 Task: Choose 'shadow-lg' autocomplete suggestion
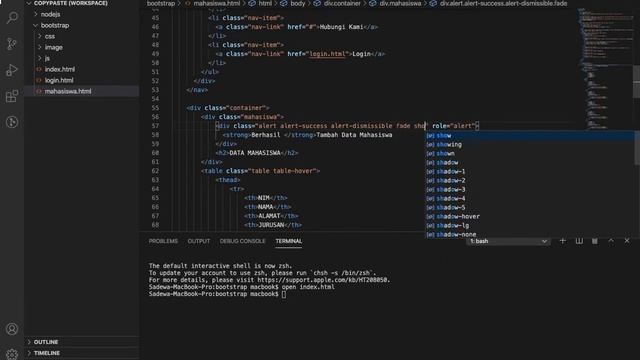click(530, 225)
